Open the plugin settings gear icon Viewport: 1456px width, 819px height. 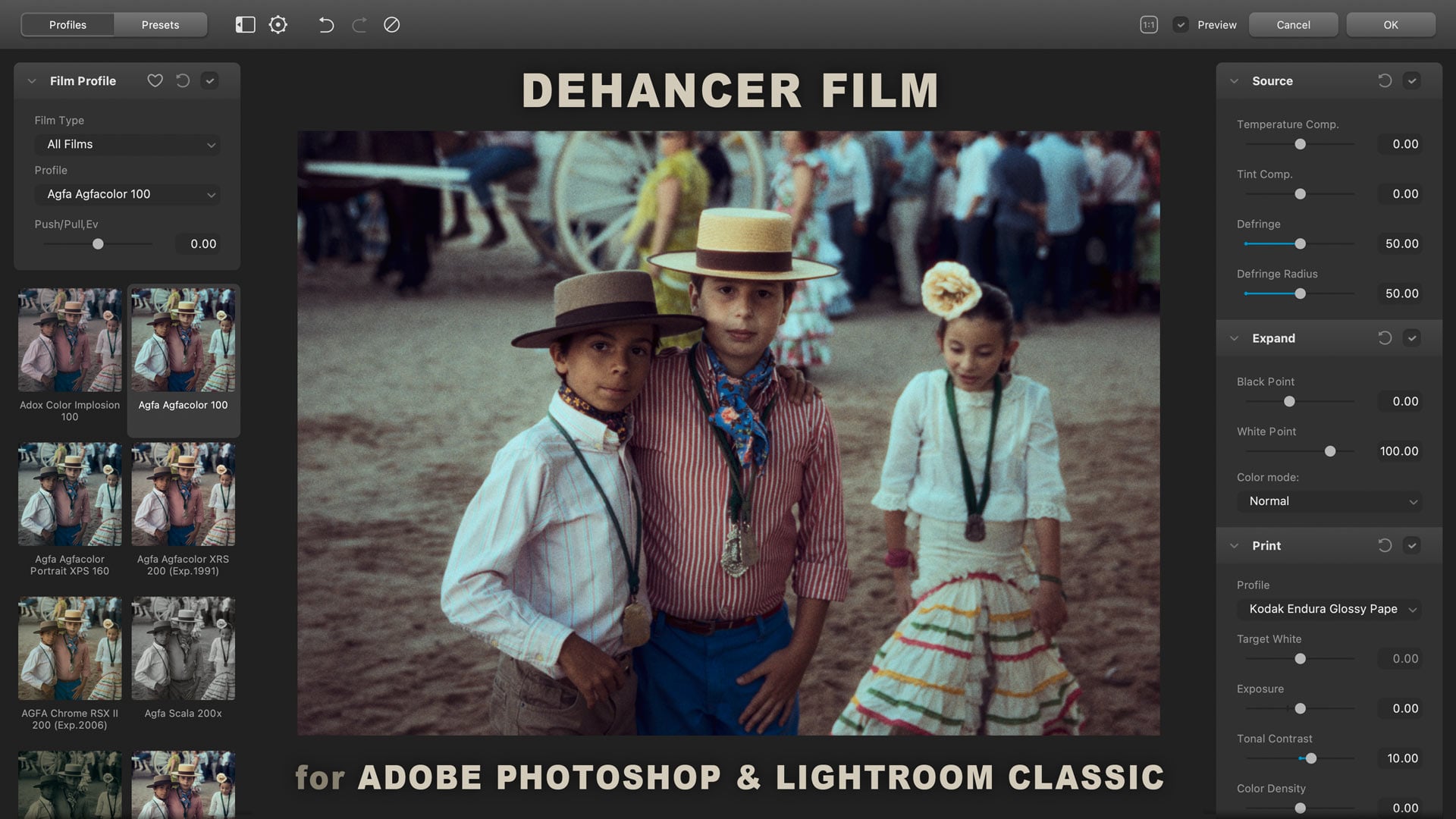coord(278,25)
